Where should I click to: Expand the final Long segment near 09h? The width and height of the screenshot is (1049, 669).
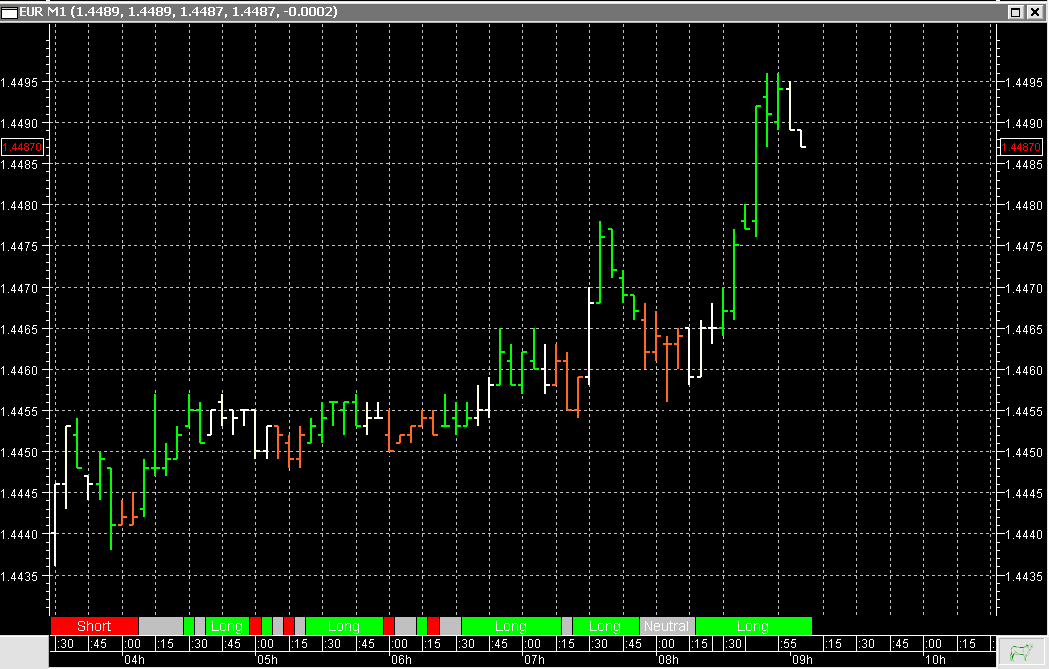(x=755, y=626)
